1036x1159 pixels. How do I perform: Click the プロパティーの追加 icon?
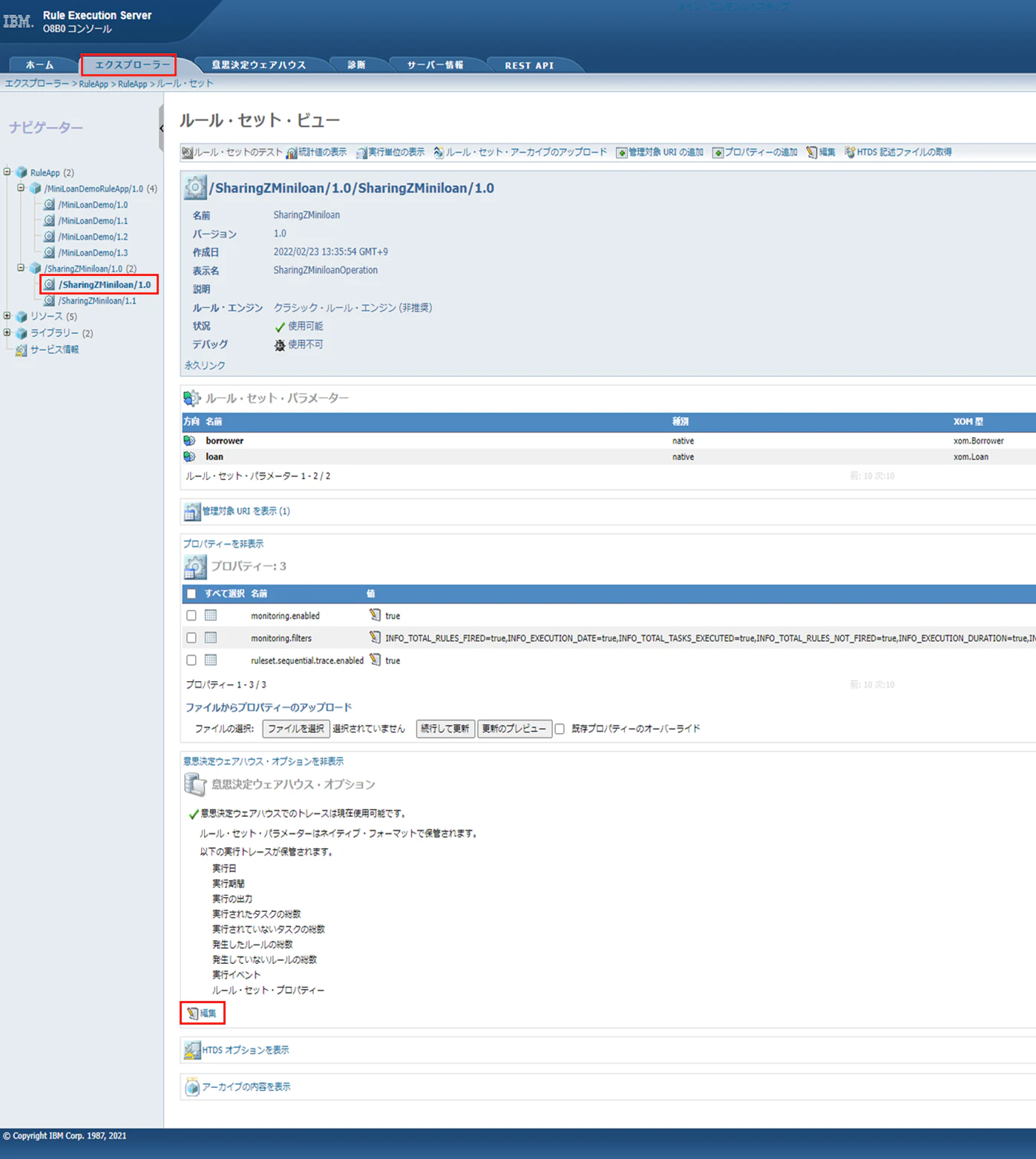pyautogui.click(x=718, y=152)
